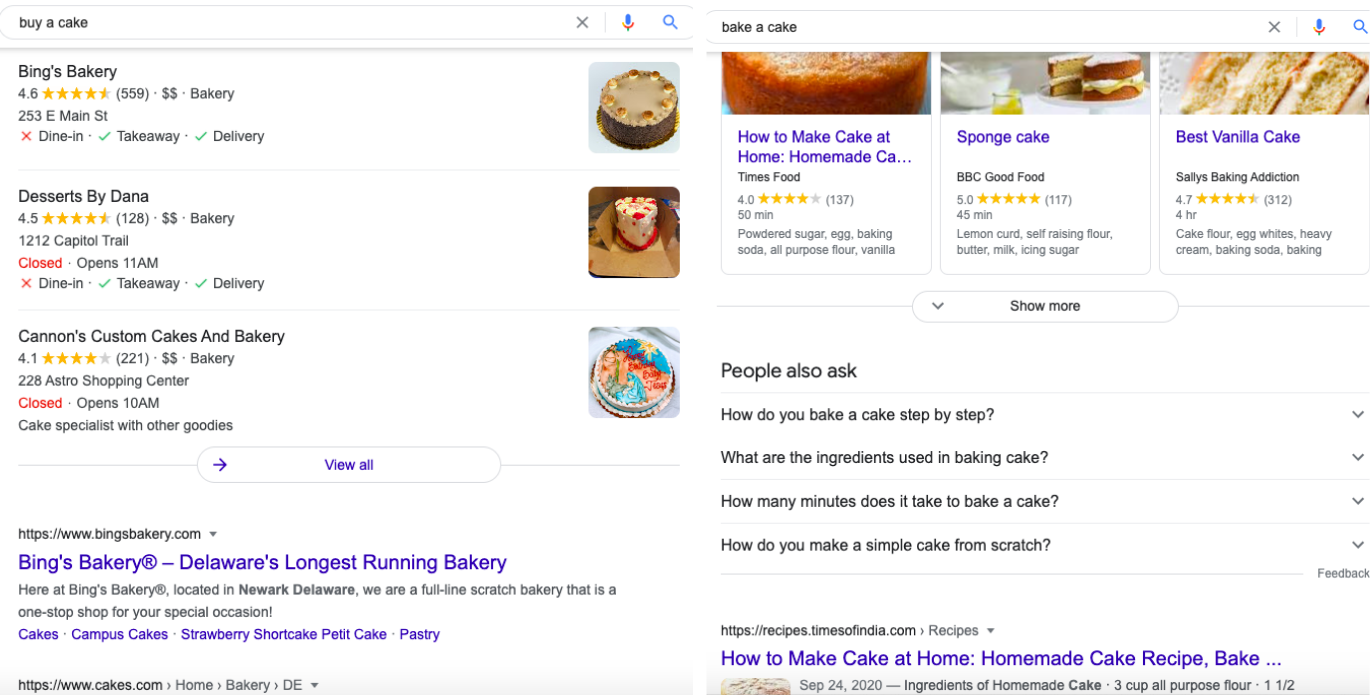Click the https://www.bingsbakery.com URL text
Image resolution: width=1370 pixels, height=695 pixels.
tap(109, 534)
